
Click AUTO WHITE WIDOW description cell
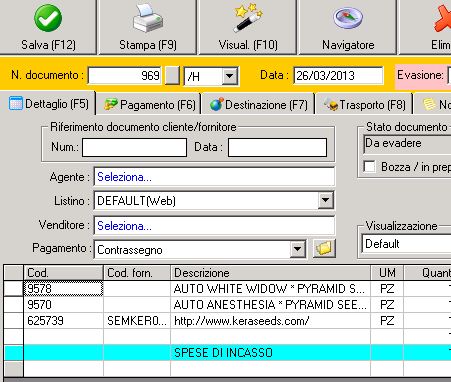click(270, 289)
